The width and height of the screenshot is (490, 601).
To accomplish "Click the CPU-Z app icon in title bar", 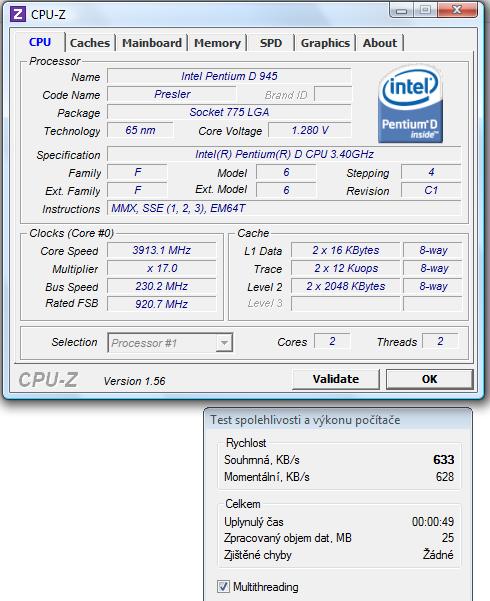I will (x=18, y=14).
